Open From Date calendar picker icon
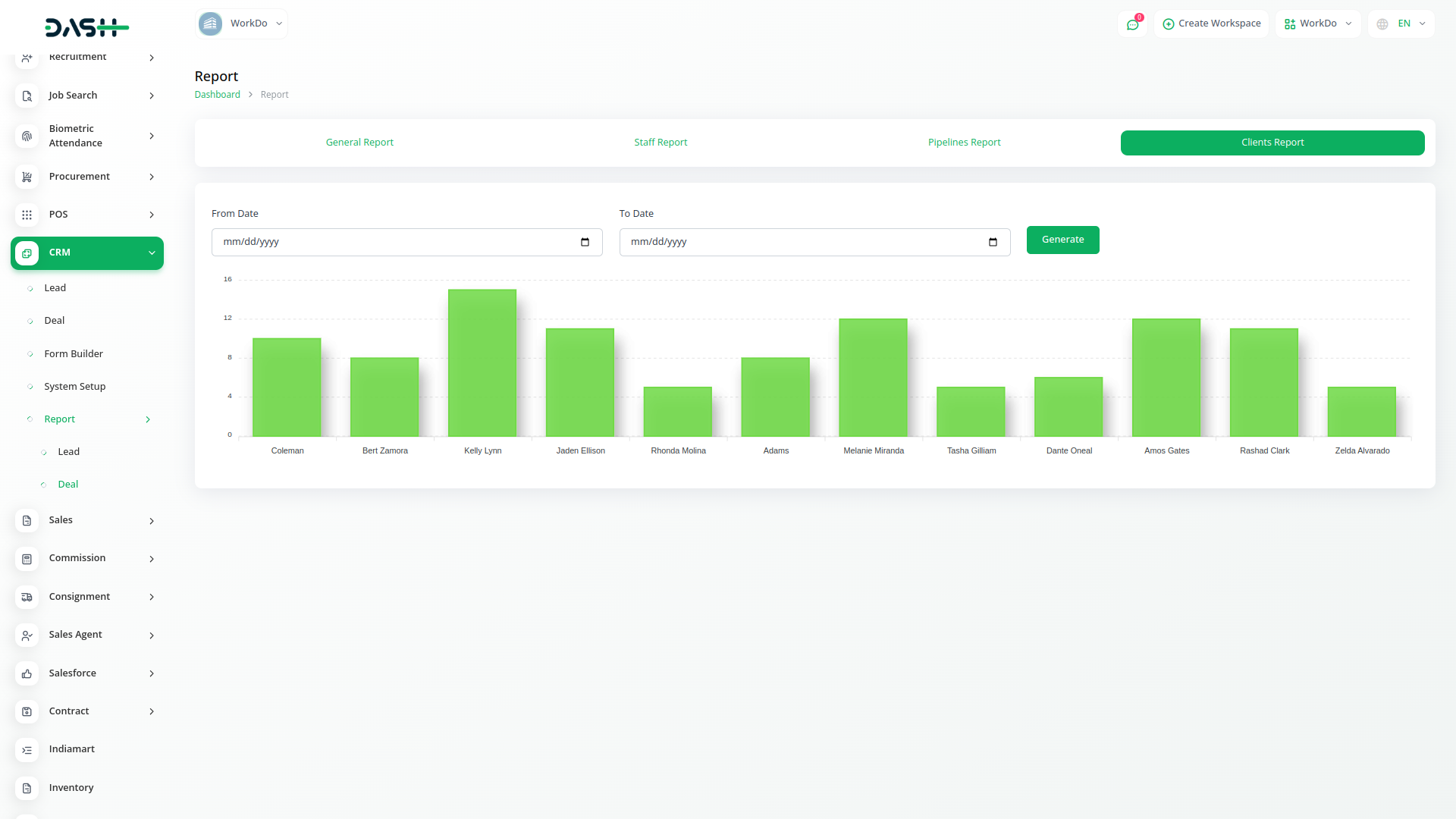The image size is (1456, 819). 585,242
